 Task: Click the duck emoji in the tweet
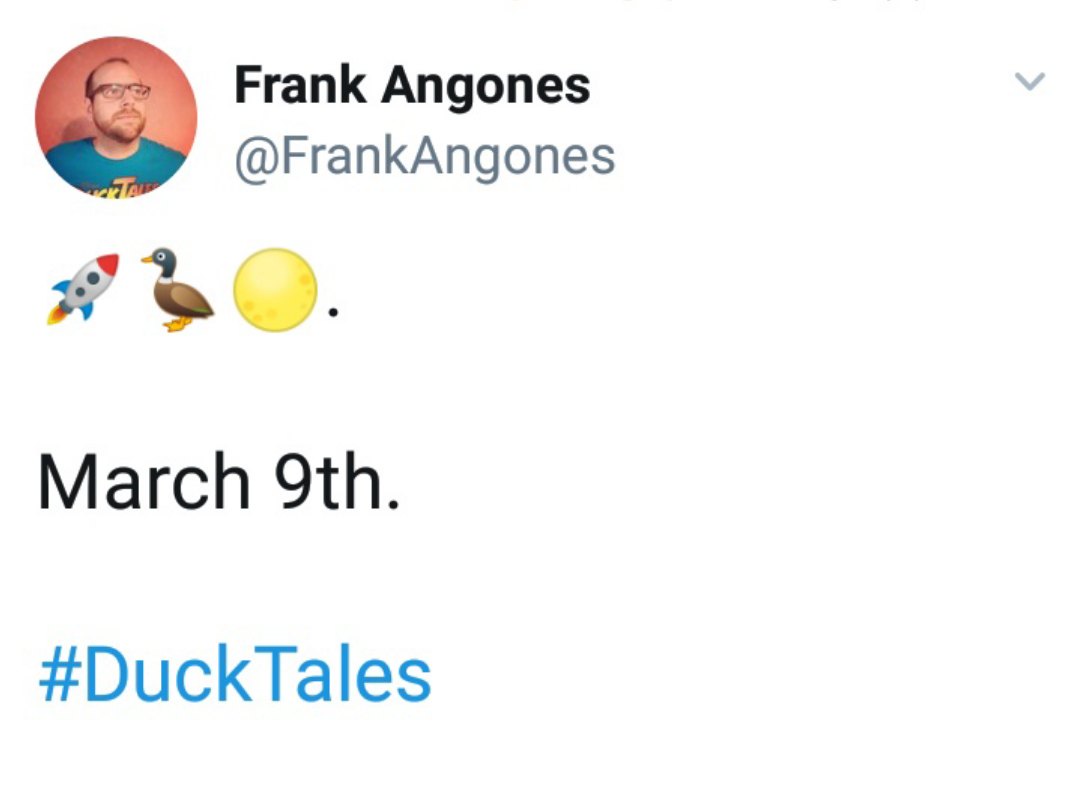tap(177, 289)
